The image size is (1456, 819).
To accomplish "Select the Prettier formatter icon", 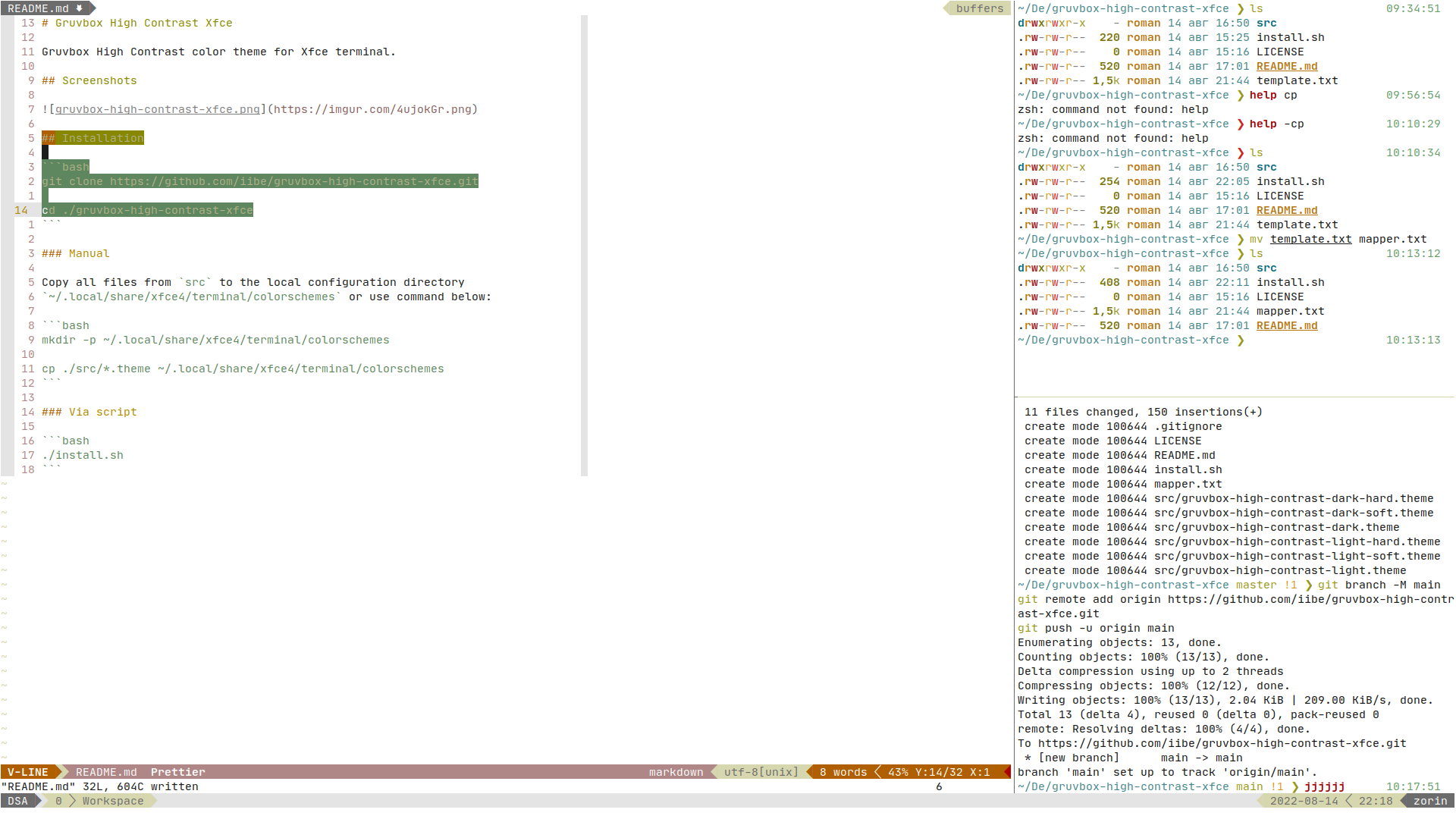I will (x=177, y=771).
